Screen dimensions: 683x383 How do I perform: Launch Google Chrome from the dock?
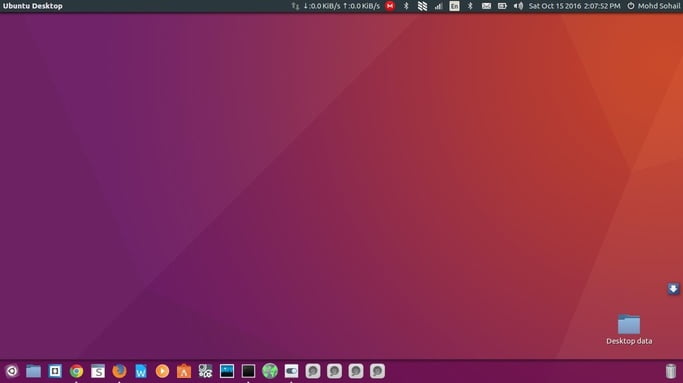(76, 371)
